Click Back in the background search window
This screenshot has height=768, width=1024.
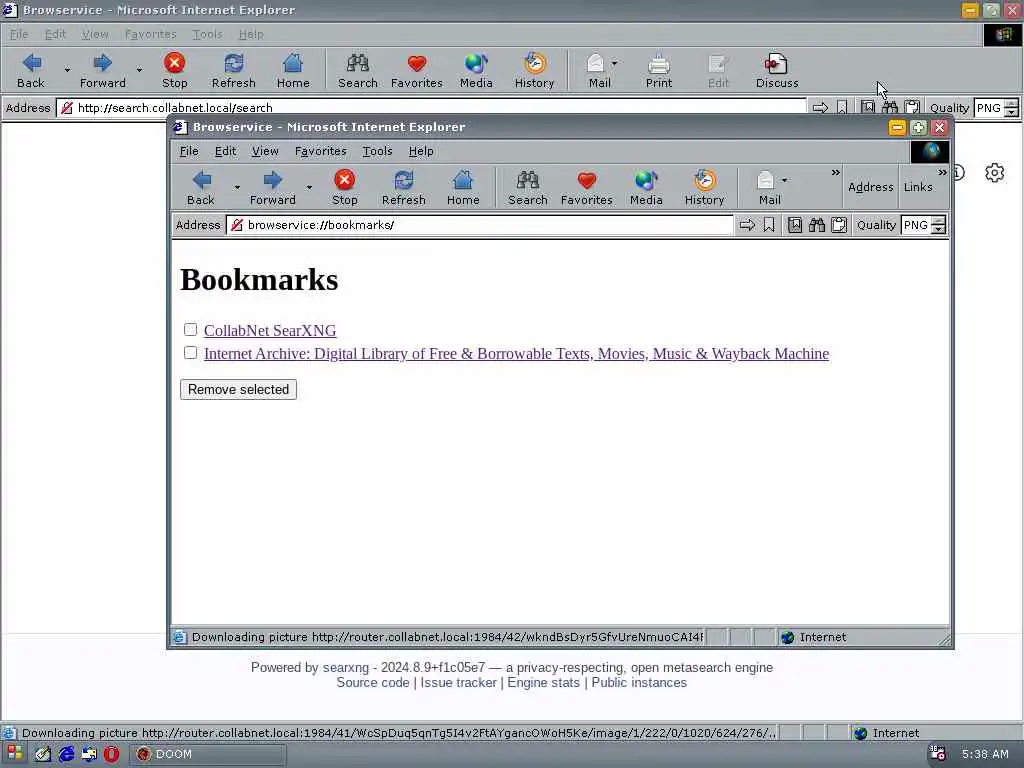(x=31, y=71)
